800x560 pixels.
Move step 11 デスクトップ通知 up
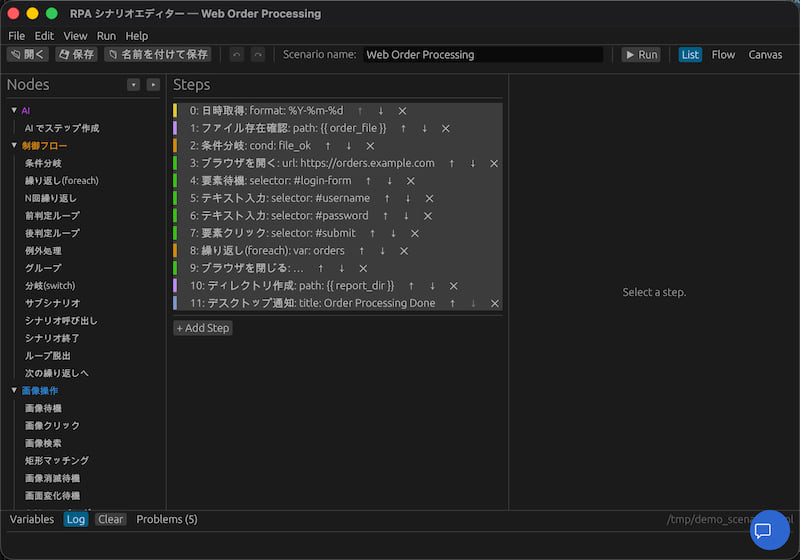coord(452,303)
